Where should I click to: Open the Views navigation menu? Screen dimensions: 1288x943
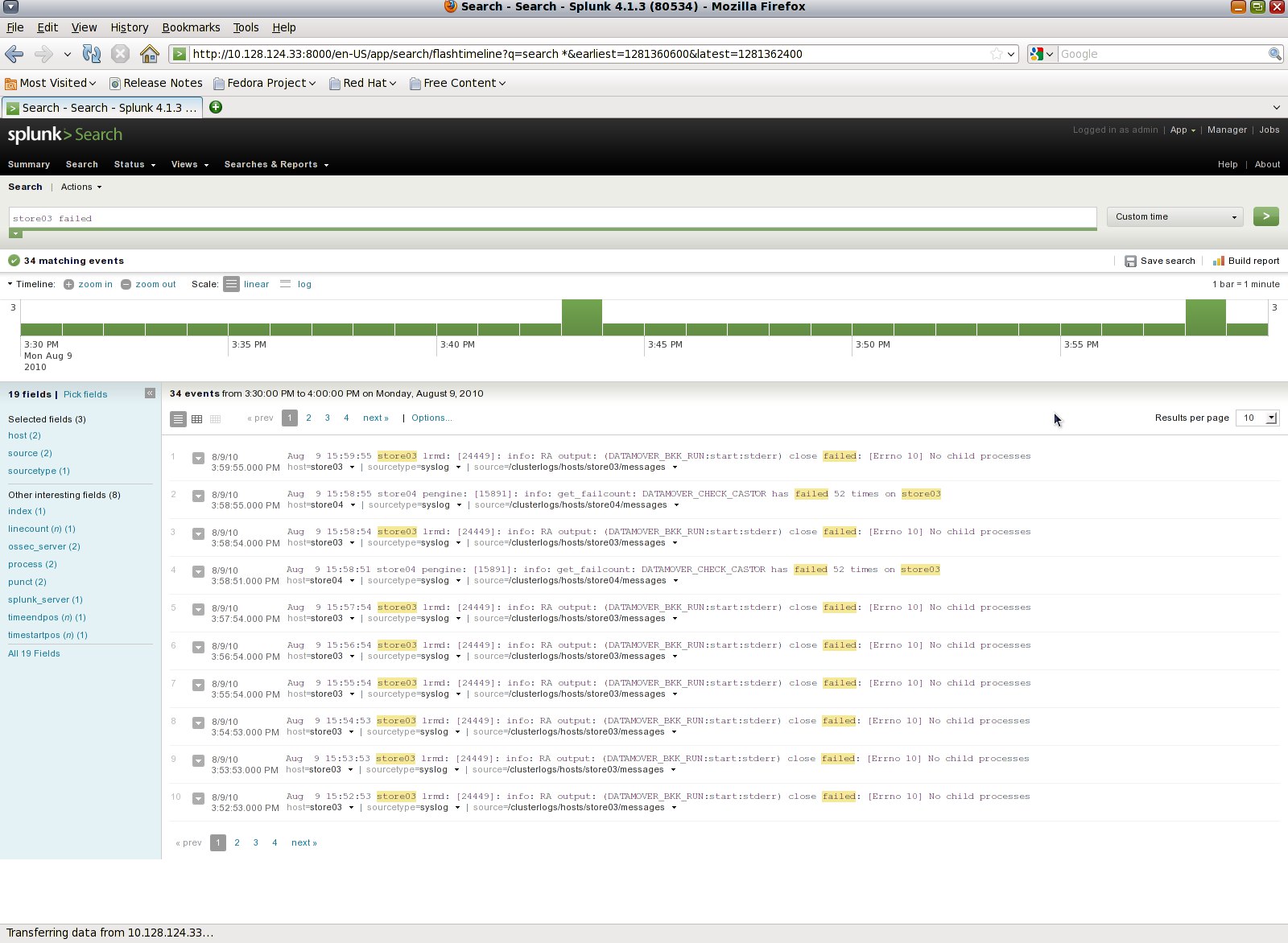(x=190, y=164)
